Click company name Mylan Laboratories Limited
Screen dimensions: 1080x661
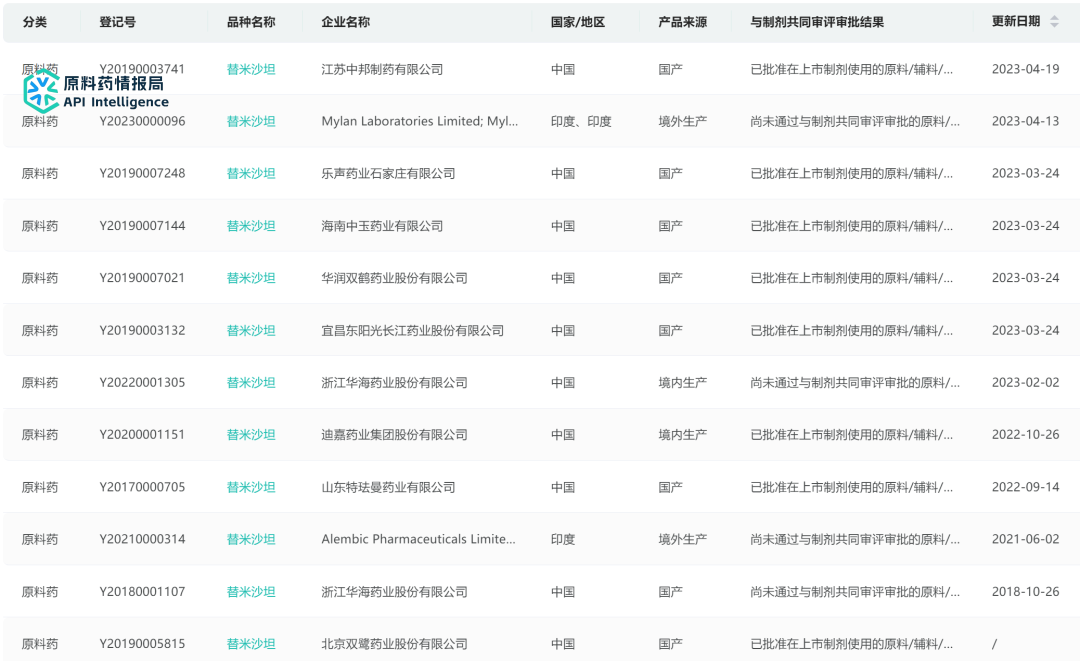419,121
